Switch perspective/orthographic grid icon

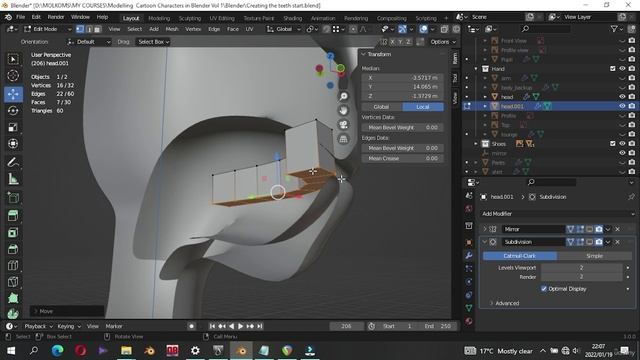pyautogui.click(x=344, y=139)
